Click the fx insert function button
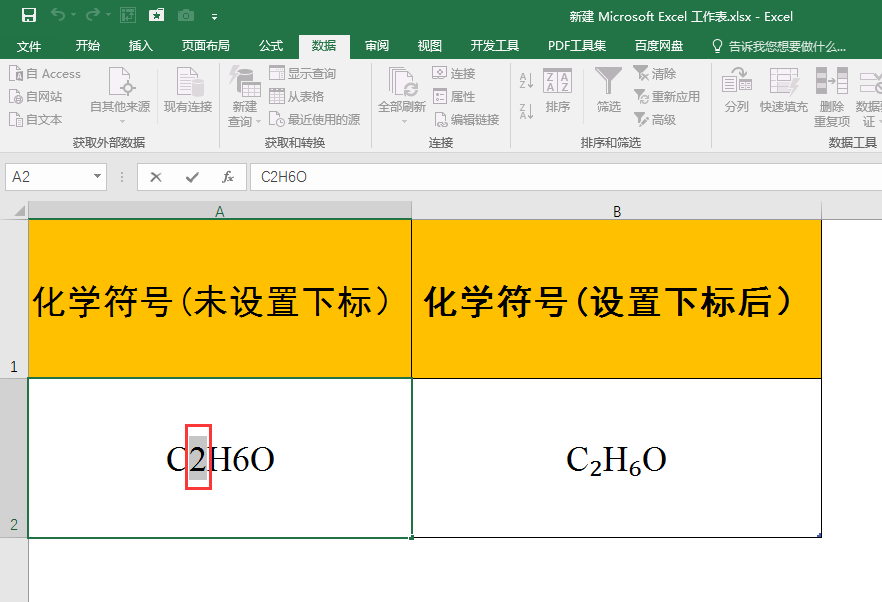This screenshot has width=882, height=602. click(227, 177)
